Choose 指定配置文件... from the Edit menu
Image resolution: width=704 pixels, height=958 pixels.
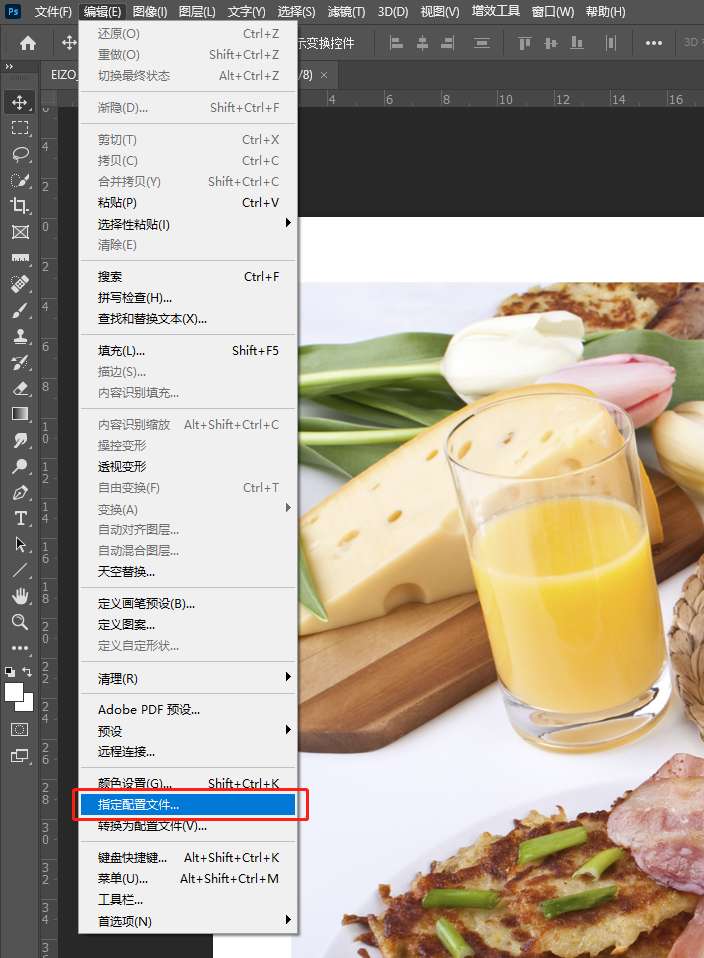(x=188, y=805)
